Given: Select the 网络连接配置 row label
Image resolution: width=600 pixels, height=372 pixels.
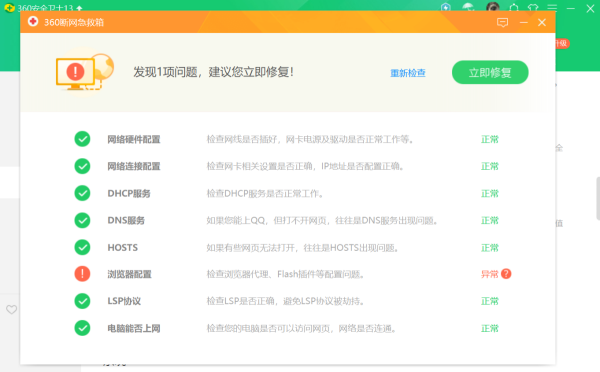Looking at the screenshot, I should pyautogui.click(x=134, y=166).
